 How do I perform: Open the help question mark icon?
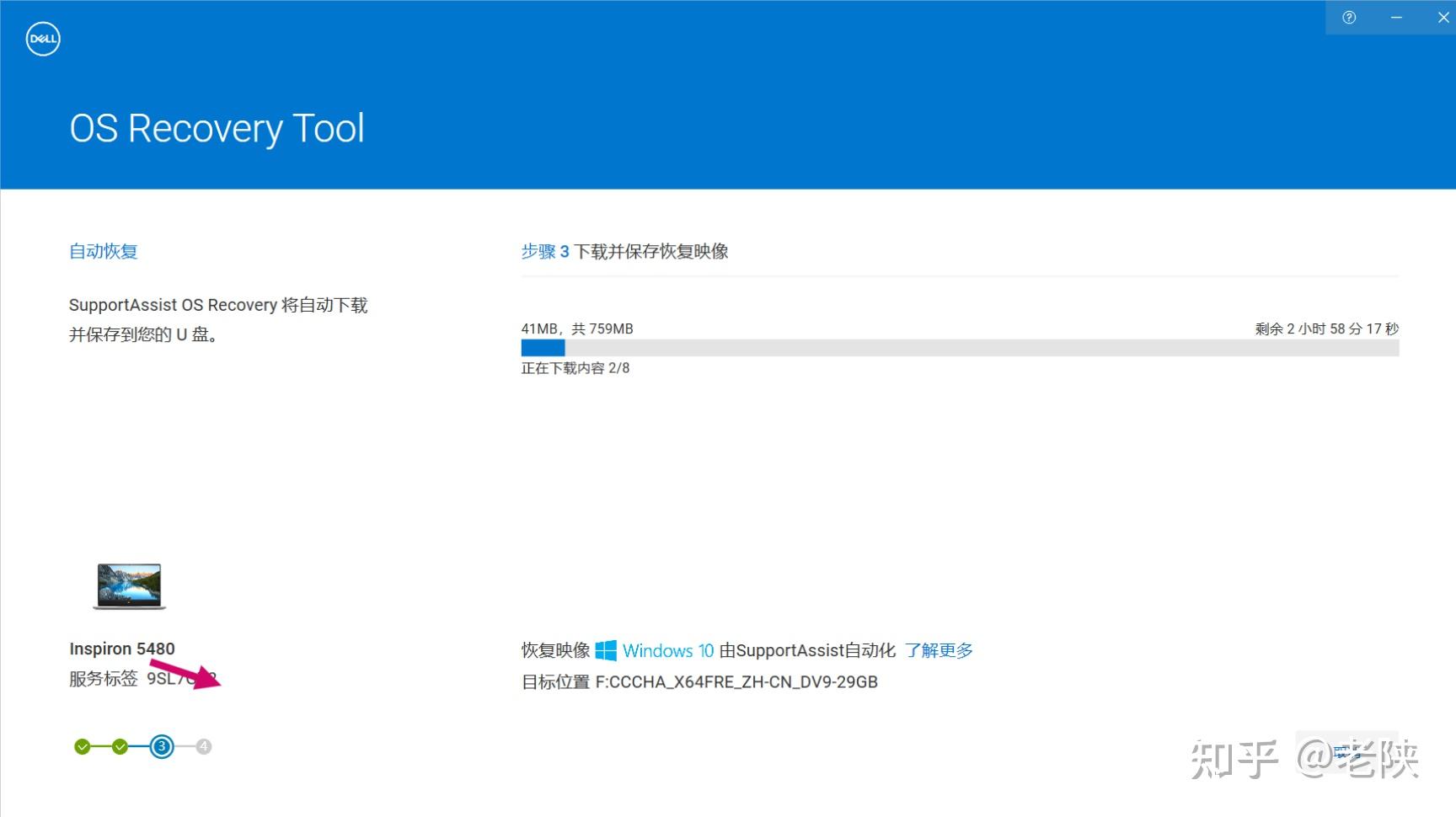[1349, 18]
